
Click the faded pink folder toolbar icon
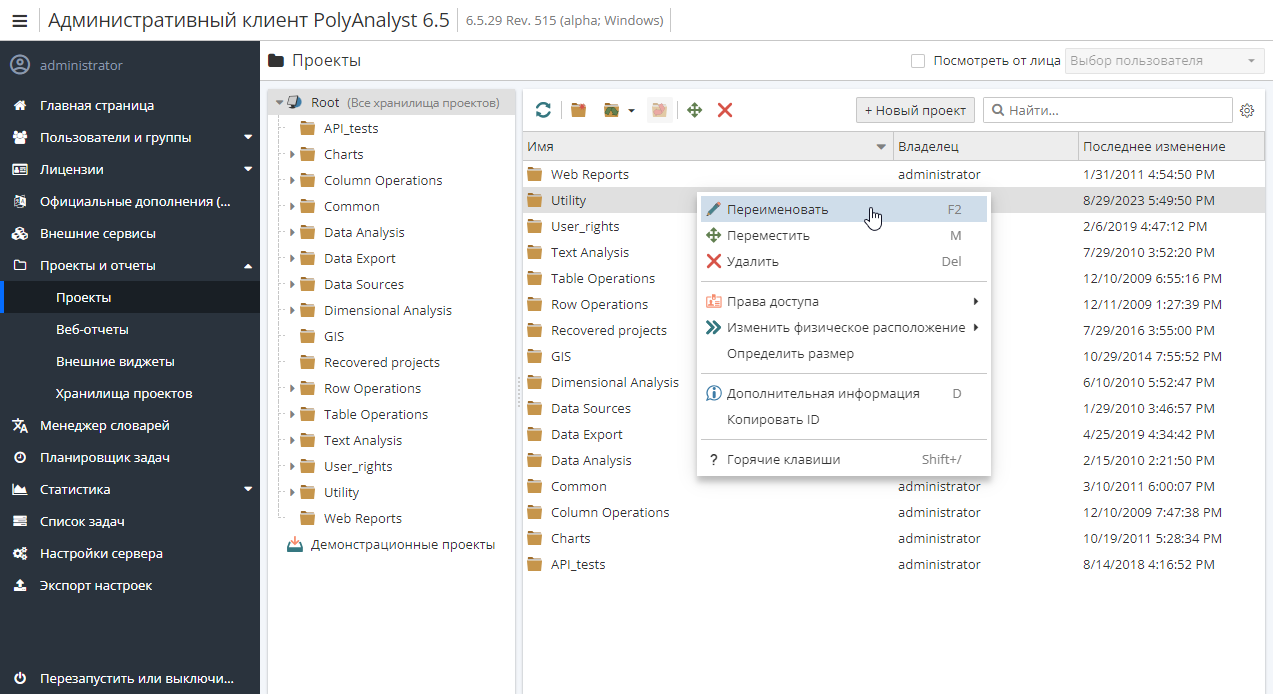pyautogui.click(x=658, y=110)
